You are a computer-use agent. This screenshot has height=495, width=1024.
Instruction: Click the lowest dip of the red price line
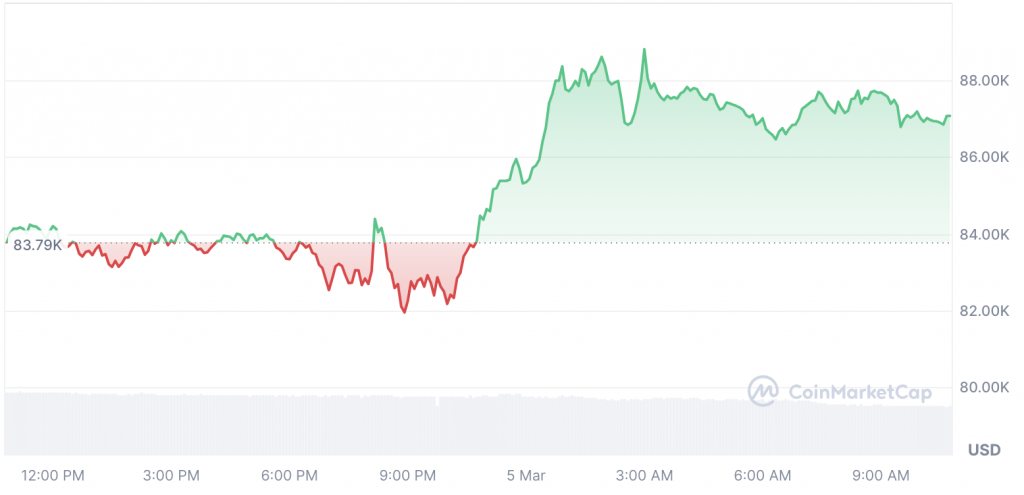point(404,312)
